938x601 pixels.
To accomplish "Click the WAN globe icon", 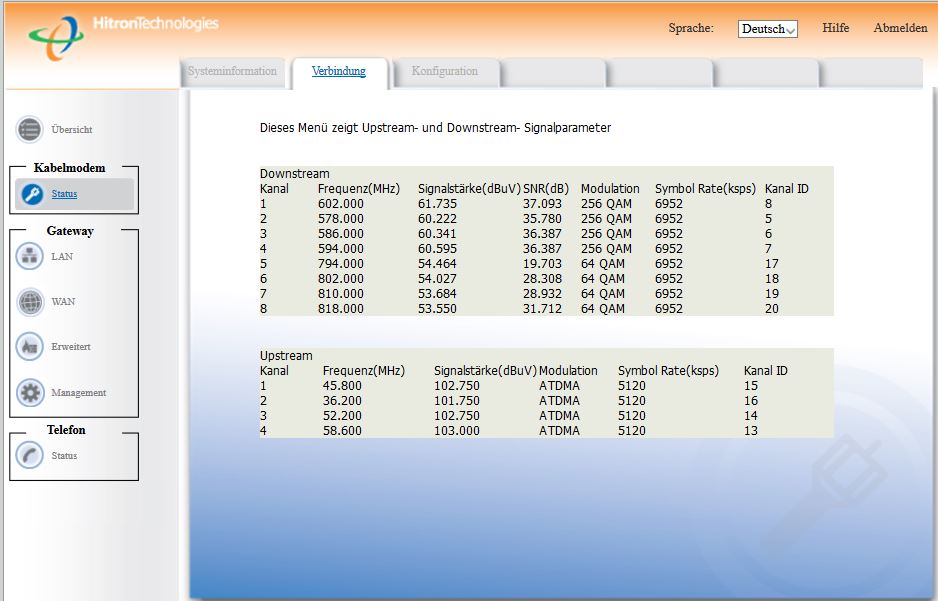I will point(30,302).
